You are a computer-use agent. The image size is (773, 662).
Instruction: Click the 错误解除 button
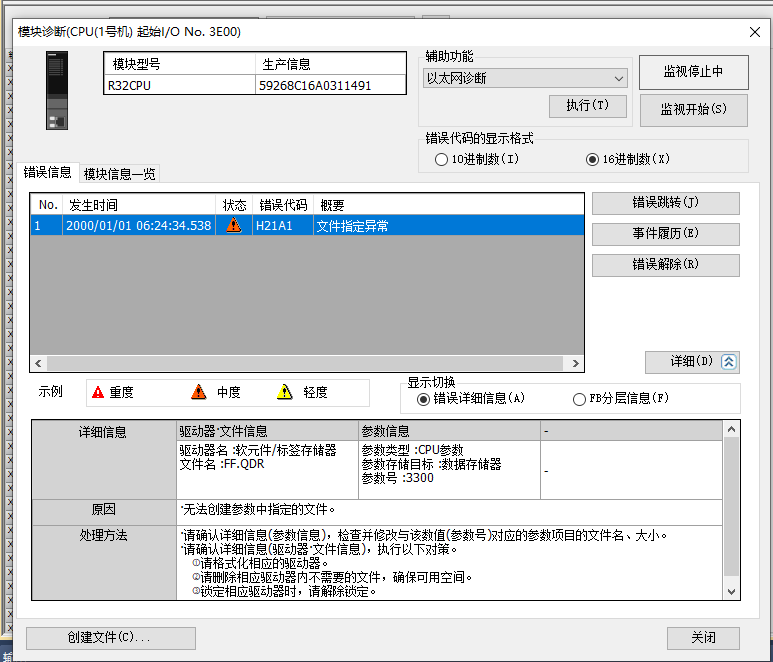[x=665, y=265]
